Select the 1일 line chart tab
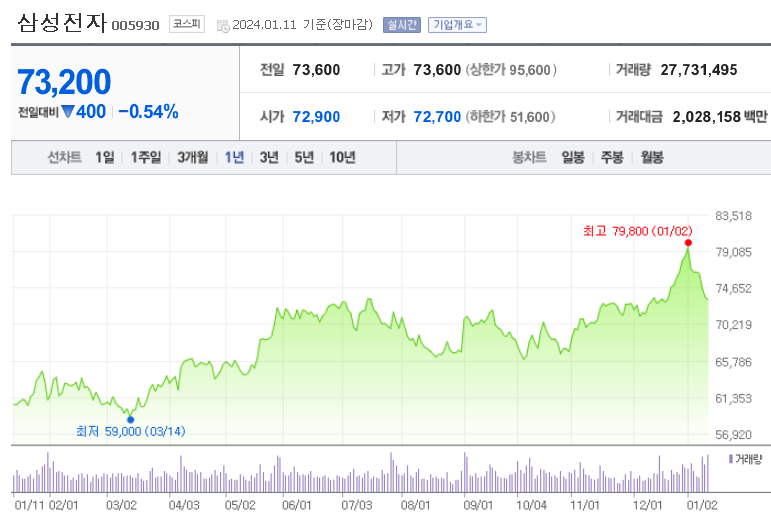The image size is (771, 529). 105,157
